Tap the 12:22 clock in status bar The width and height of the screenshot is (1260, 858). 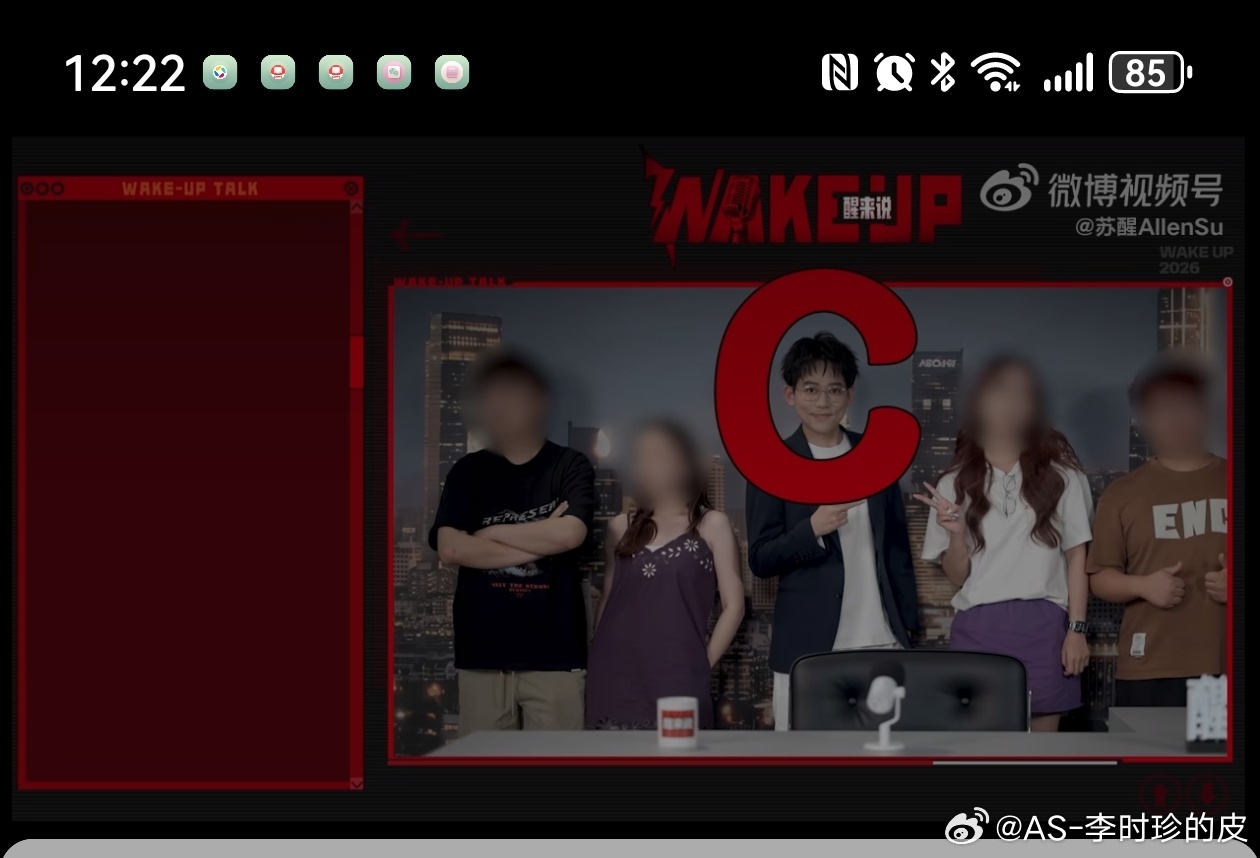pyautogui.click(x=125, y=73)
